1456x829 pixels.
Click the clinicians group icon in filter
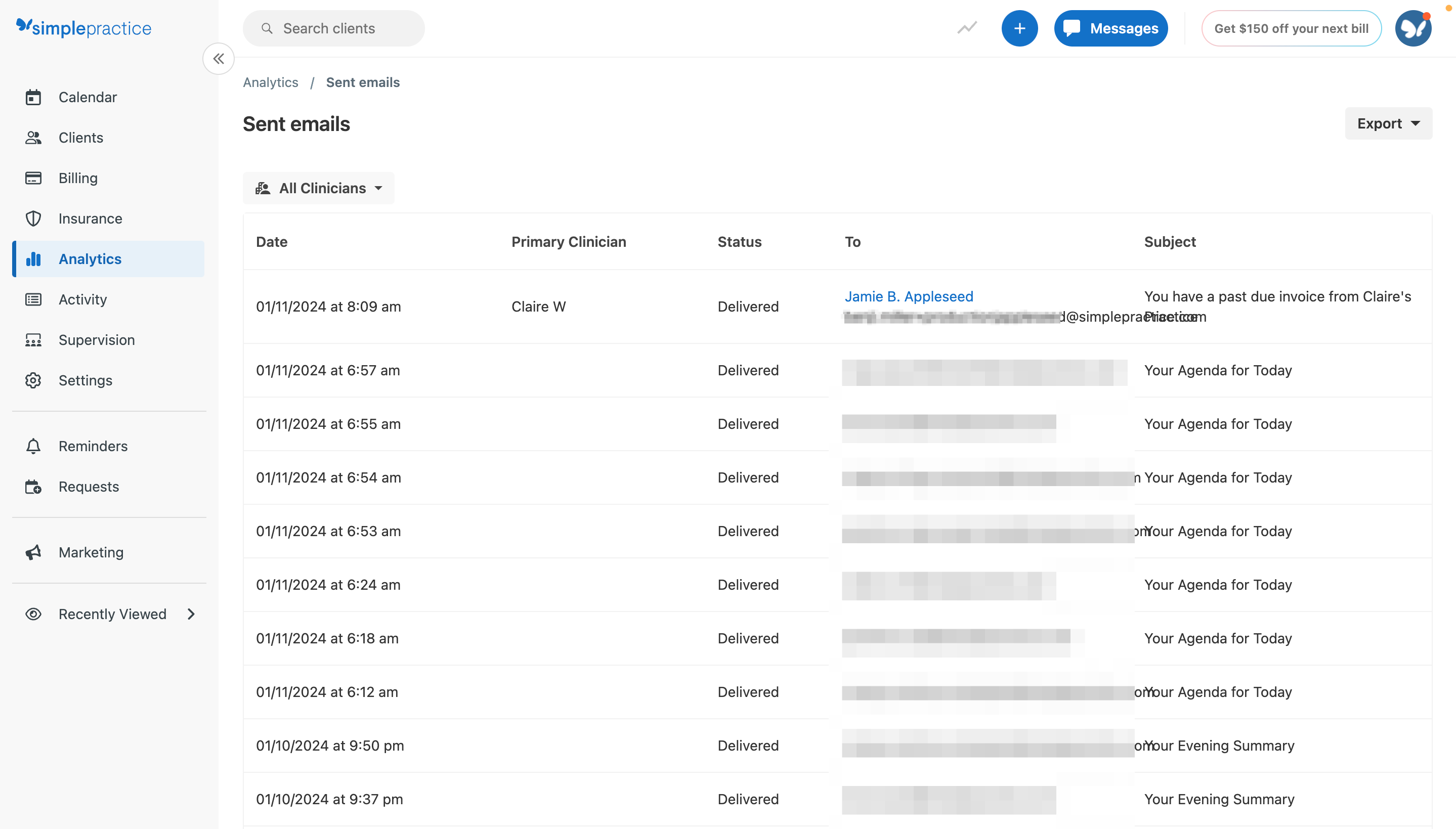[263, 189]
